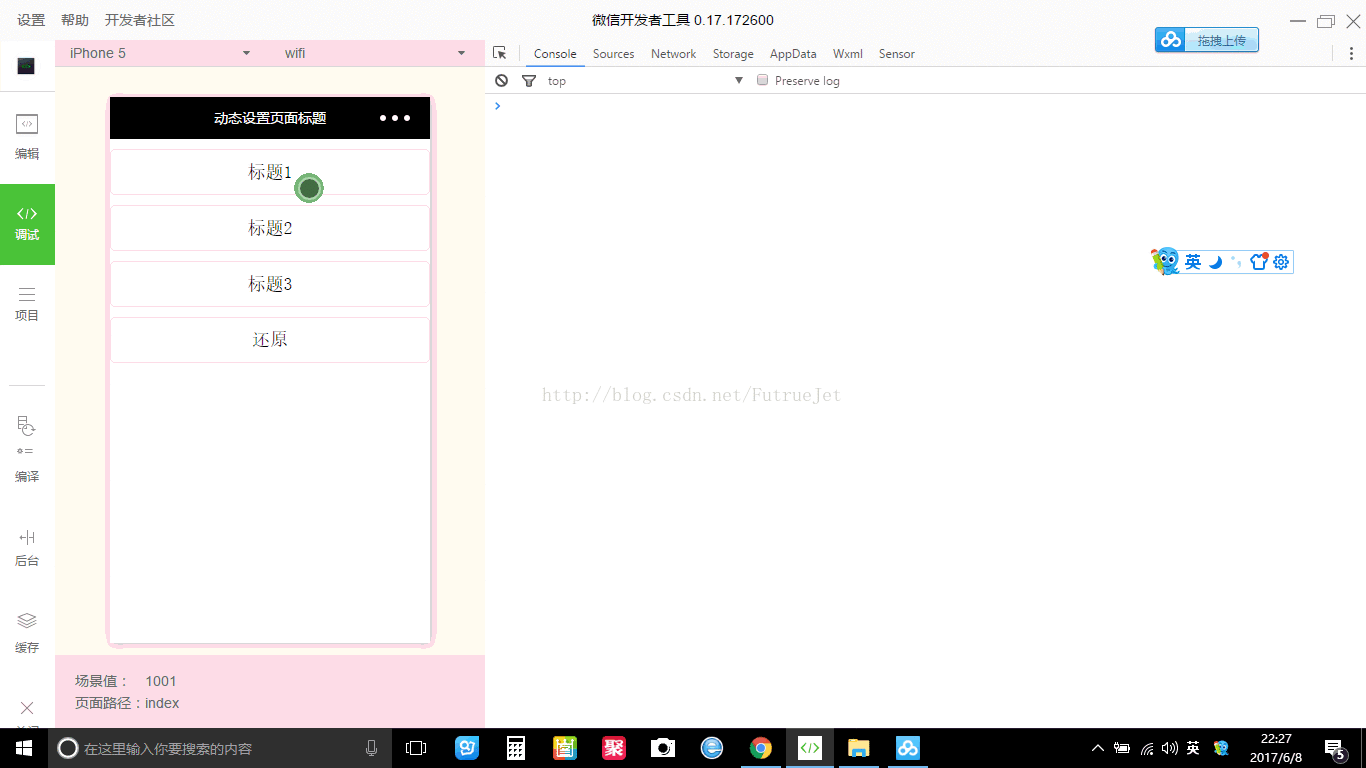Open the red 聚 app on taskbar
Screen dimensions: 1366x768
click(614, 748)
